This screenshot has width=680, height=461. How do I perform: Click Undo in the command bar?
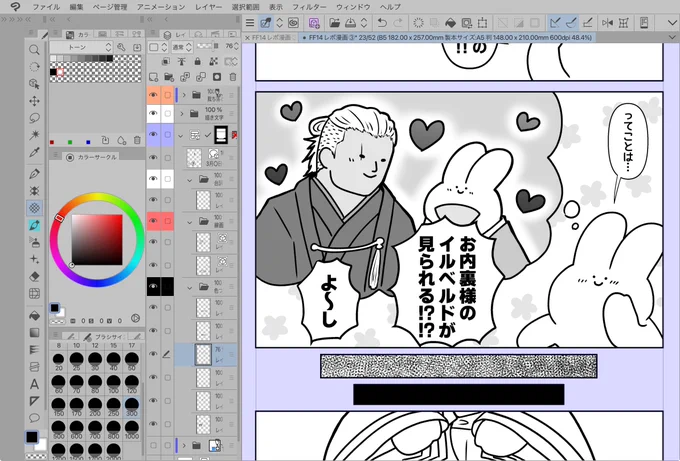tap(382, 23)
